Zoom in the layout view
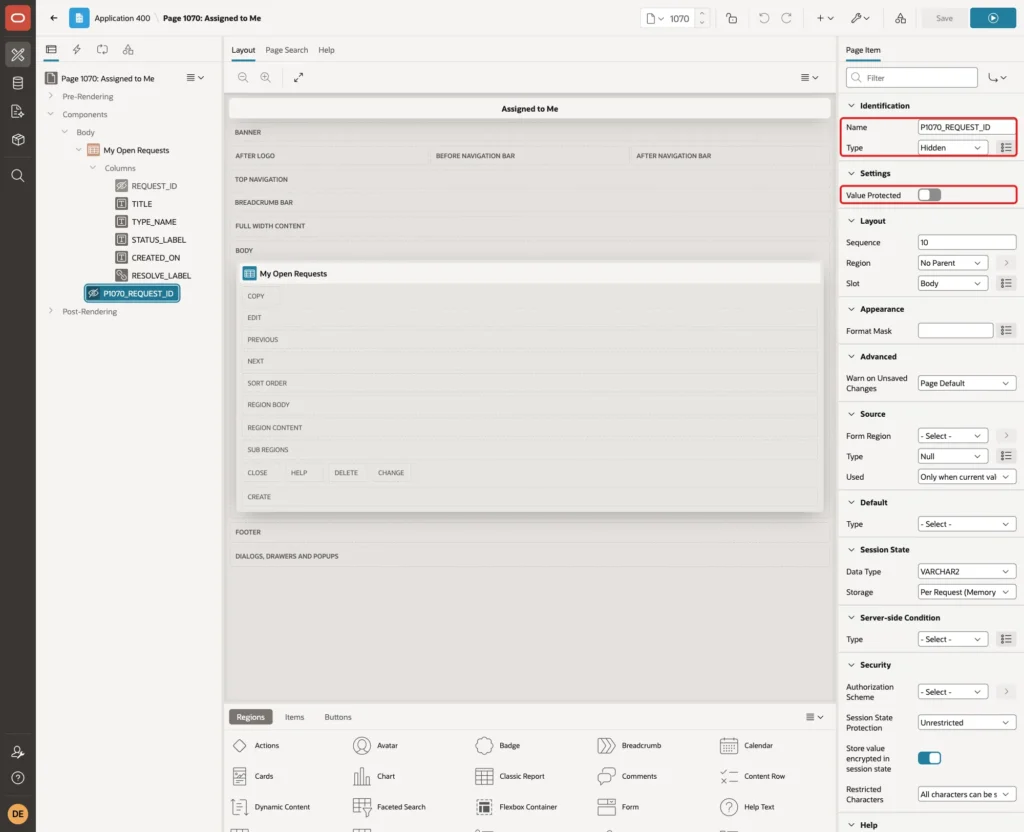This screenshot has height=832, width=1024. pos(265,77)
